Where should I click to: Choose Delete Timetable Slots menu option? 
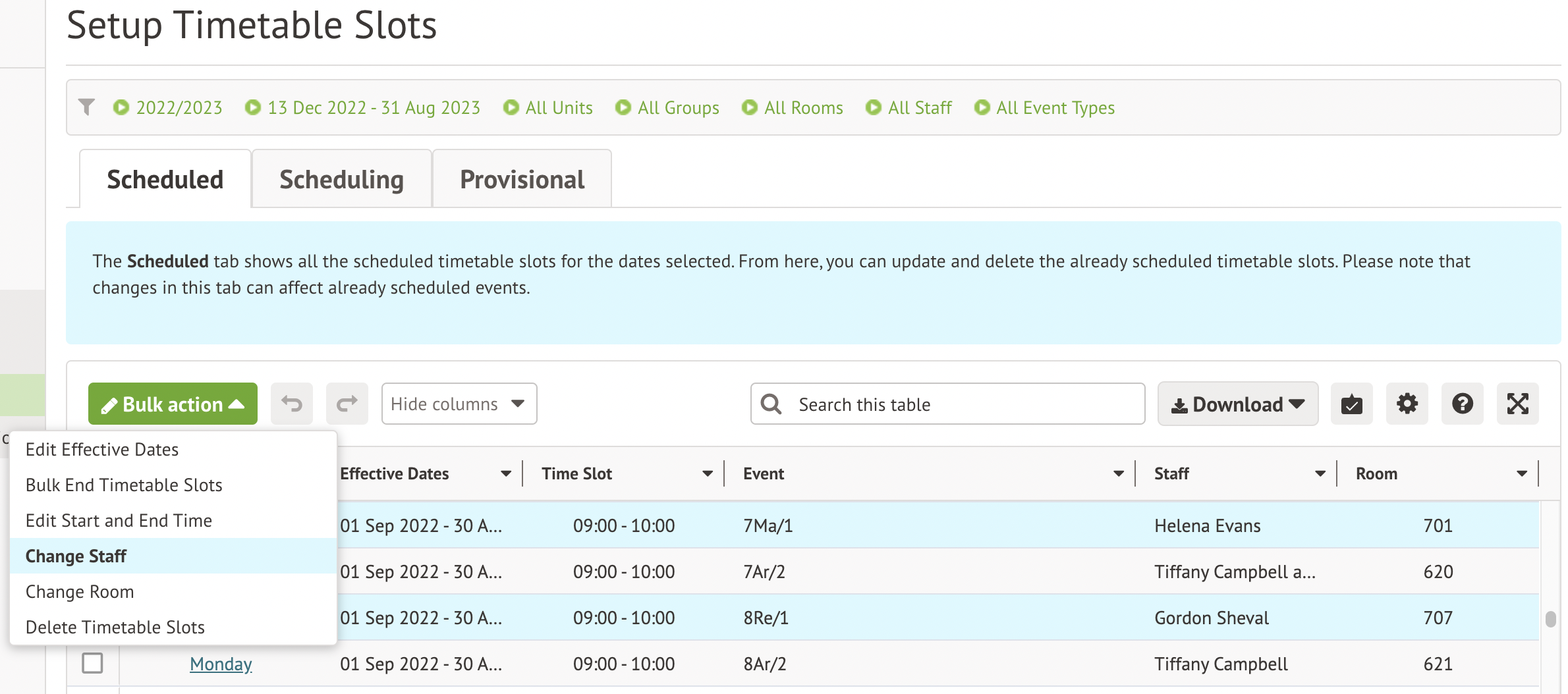click(115, 627)
